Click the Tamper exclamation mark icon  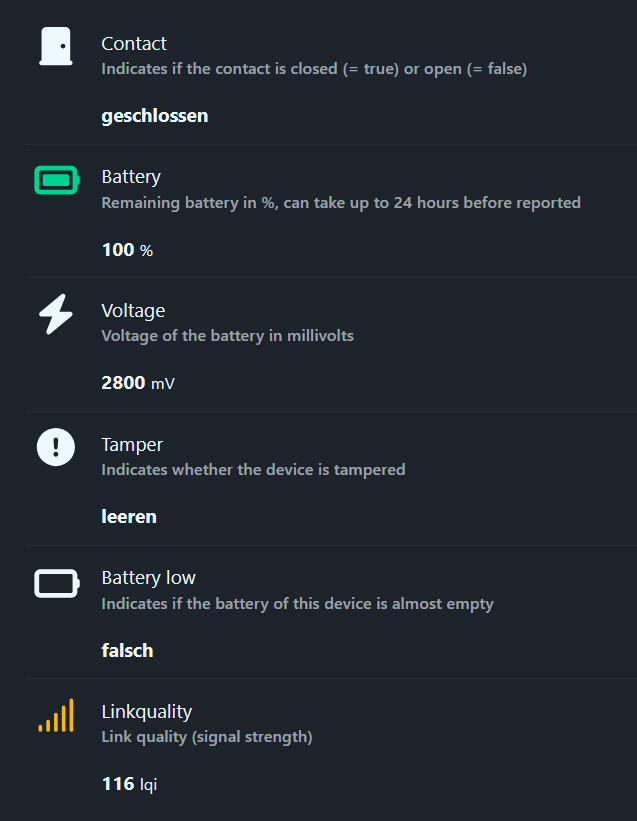pyautogui.click(x=55, y=447)
